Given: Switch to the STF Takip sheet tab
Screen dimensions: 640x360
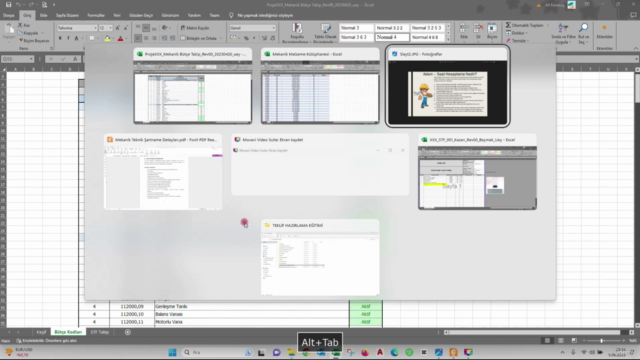Looking at the screenshot, I should [99, 332].
